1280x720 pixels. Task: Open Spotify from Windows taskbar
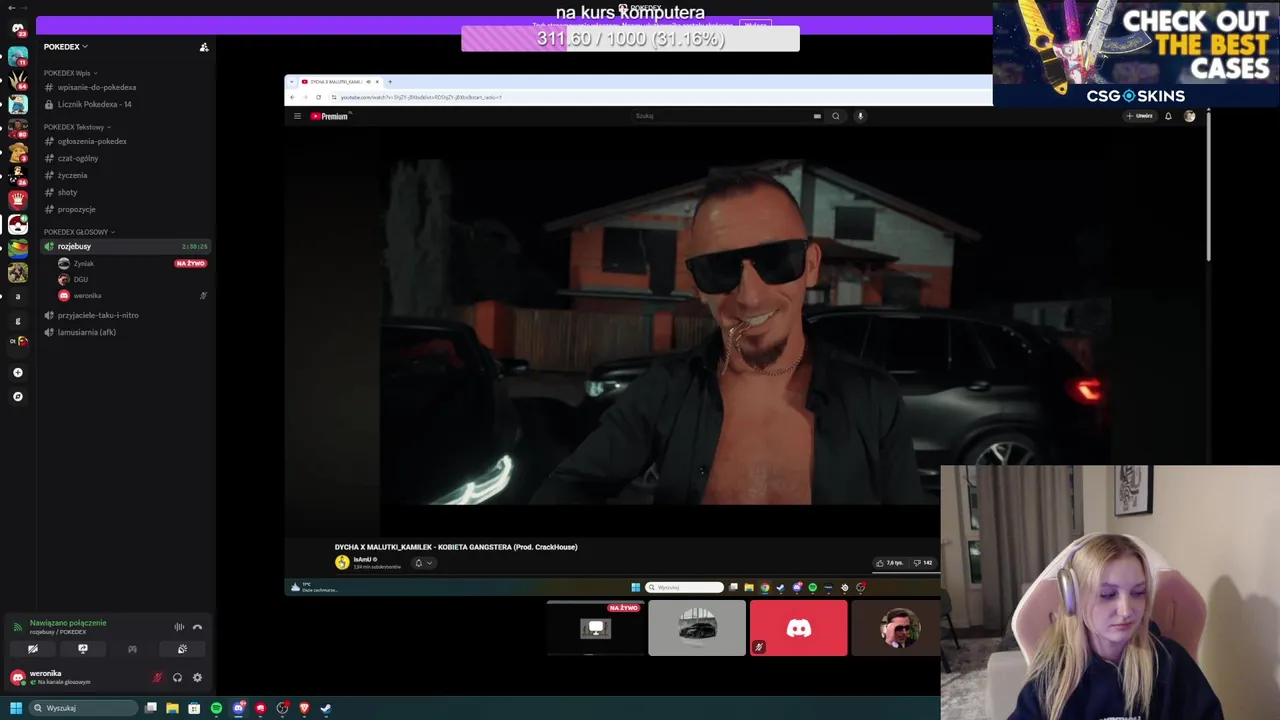(216, 708)
